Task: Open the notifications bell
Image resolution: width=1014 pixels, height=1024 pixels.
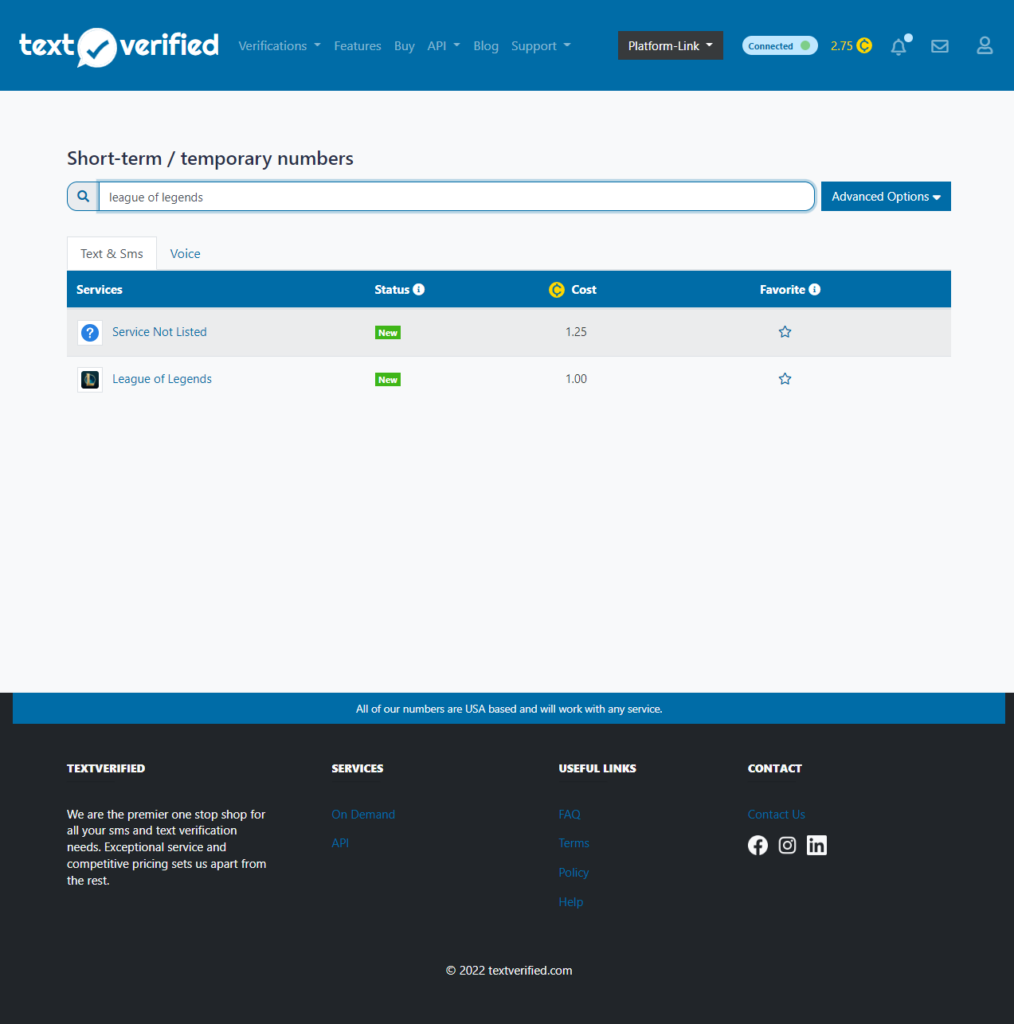Action: pyautogui.click(x=899, y=46)
